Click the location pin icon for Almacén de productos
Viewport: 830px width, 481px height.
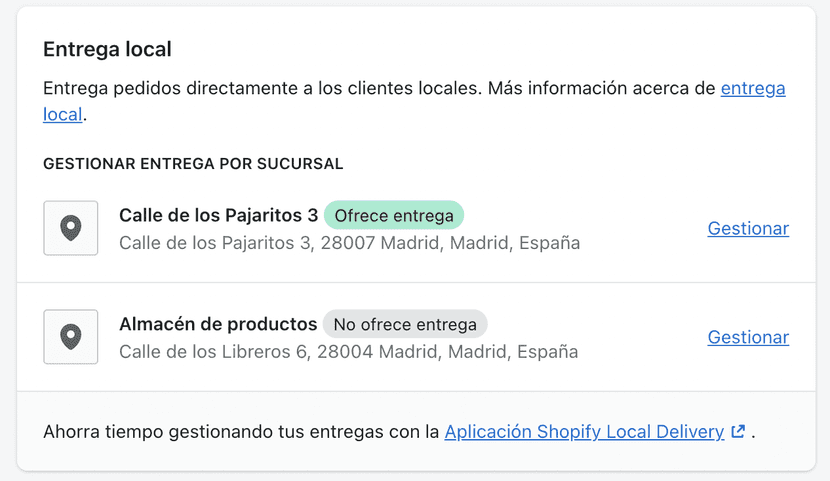[x=70, y=337]
